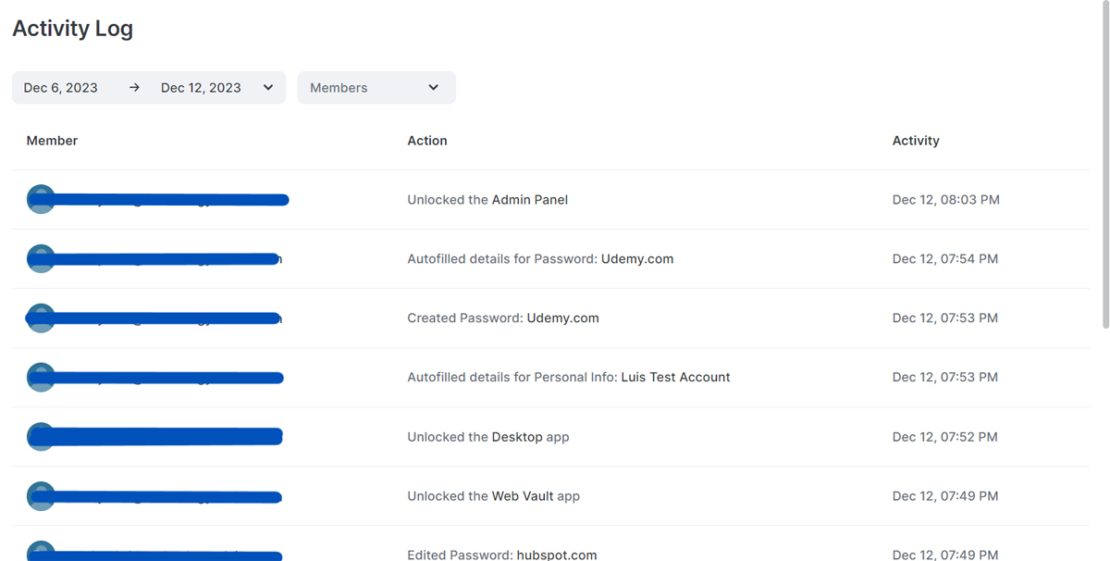The height and width of the screenshot is (561, 1110).
Task: Open hubspot.com in the Edited Password entry
Action: coord(556,555)
